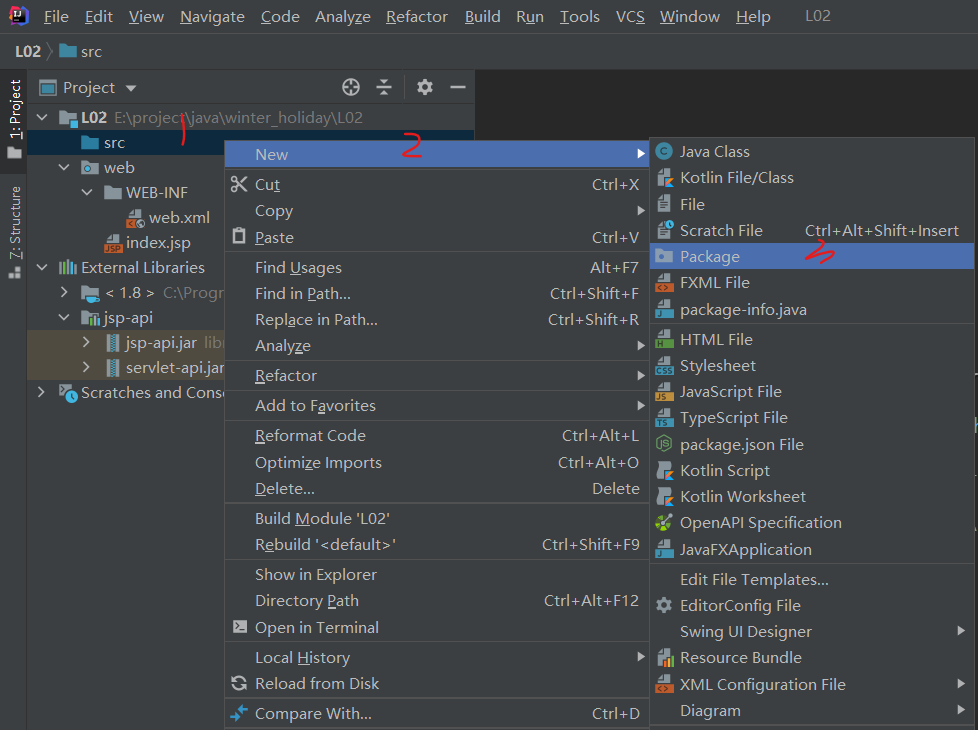Collapse the web folder node

pyautogui.click(x=64, y=167)
